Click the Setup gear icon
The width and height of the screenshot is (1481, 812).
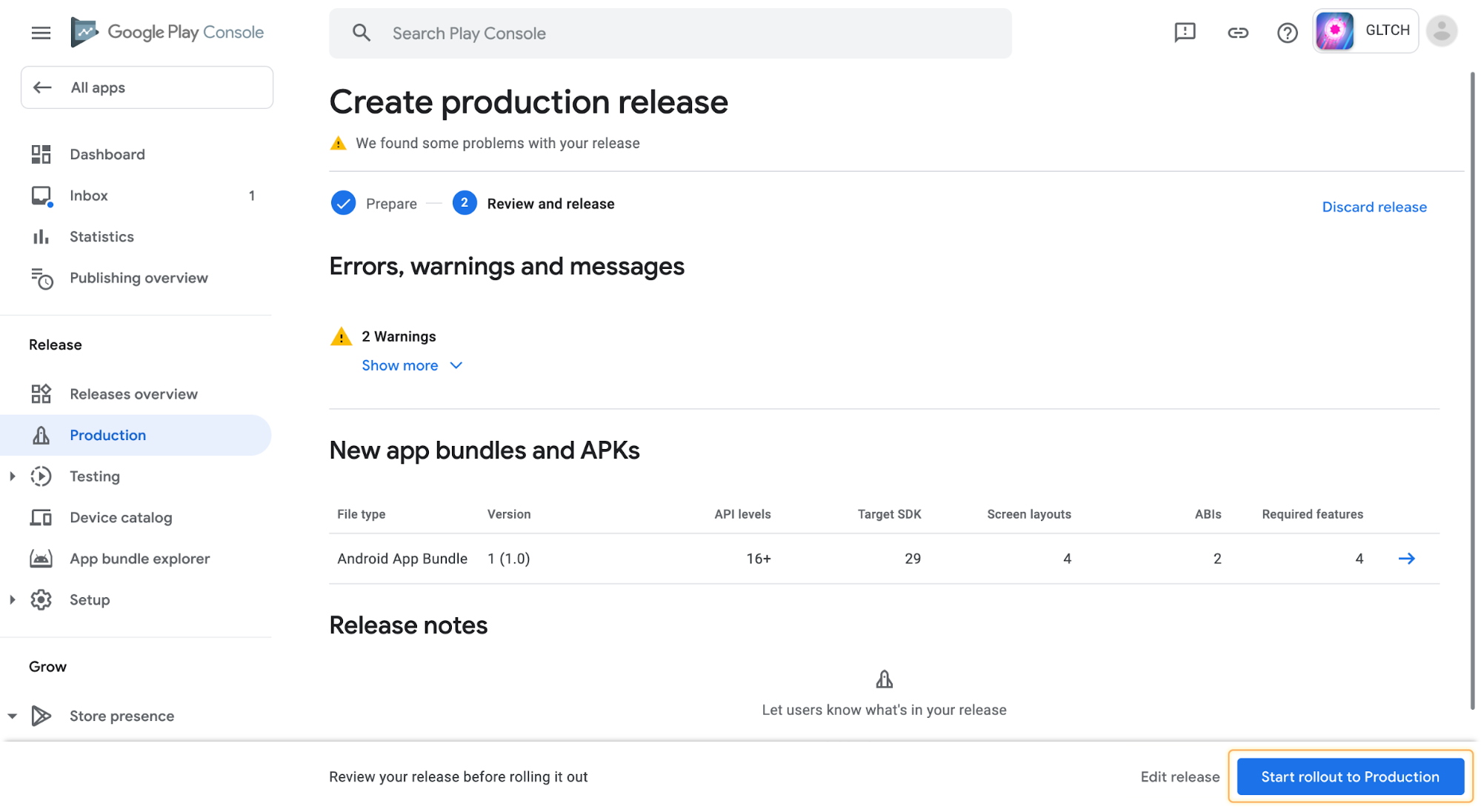(41, 599)
